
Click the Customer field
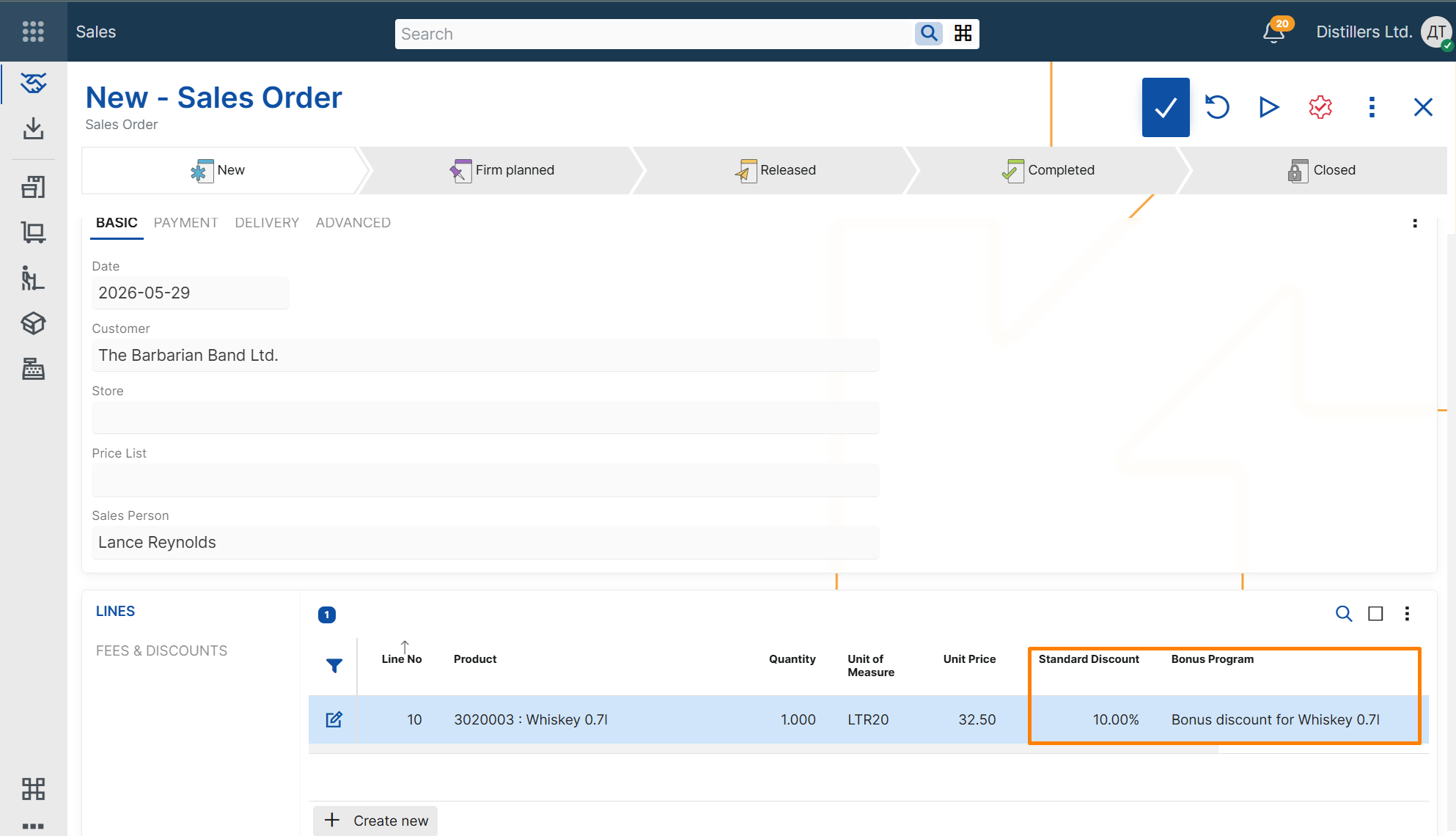tap(485, 356)
